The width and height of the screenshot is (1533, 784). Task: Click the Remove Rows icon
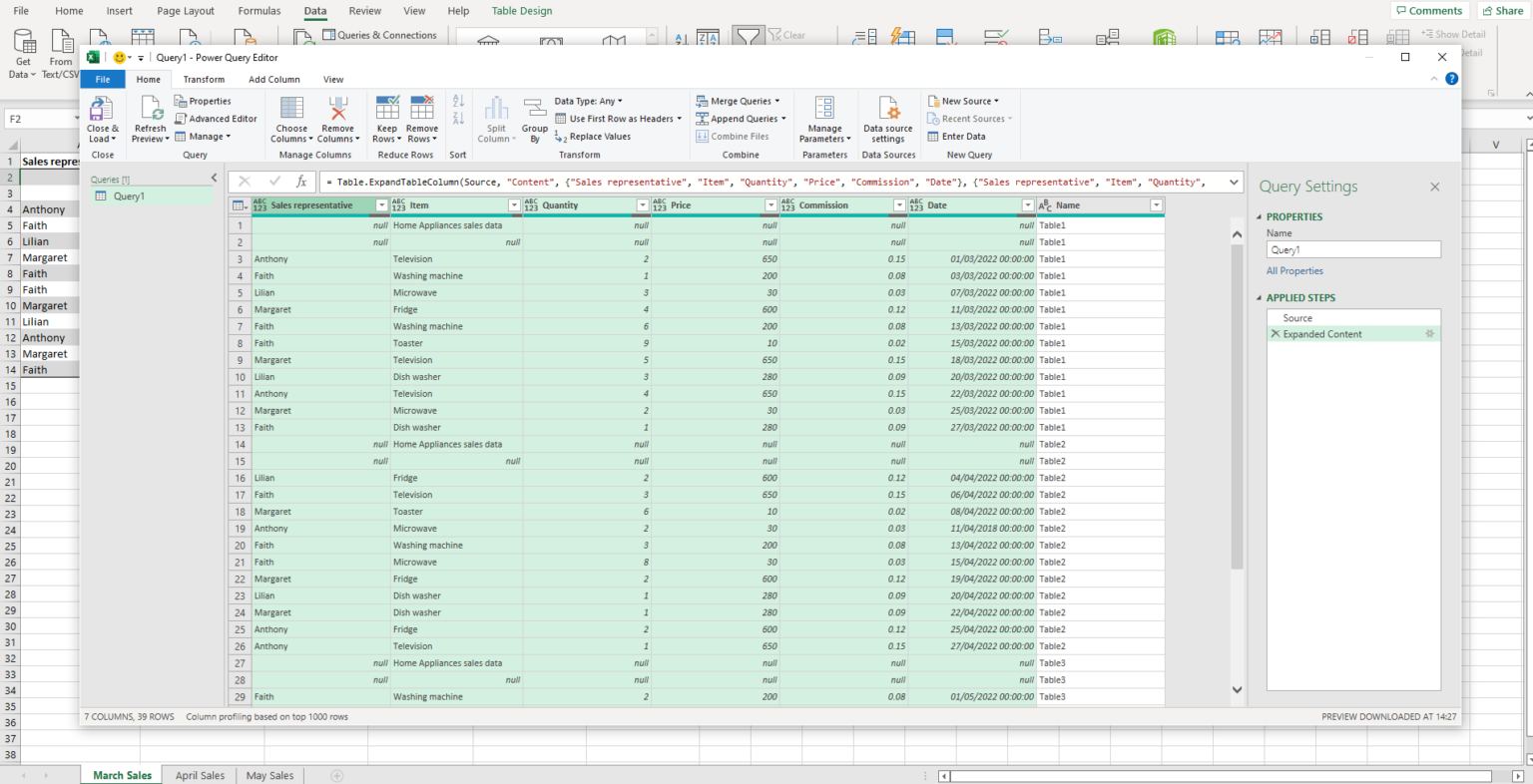(x=422, y=109)
